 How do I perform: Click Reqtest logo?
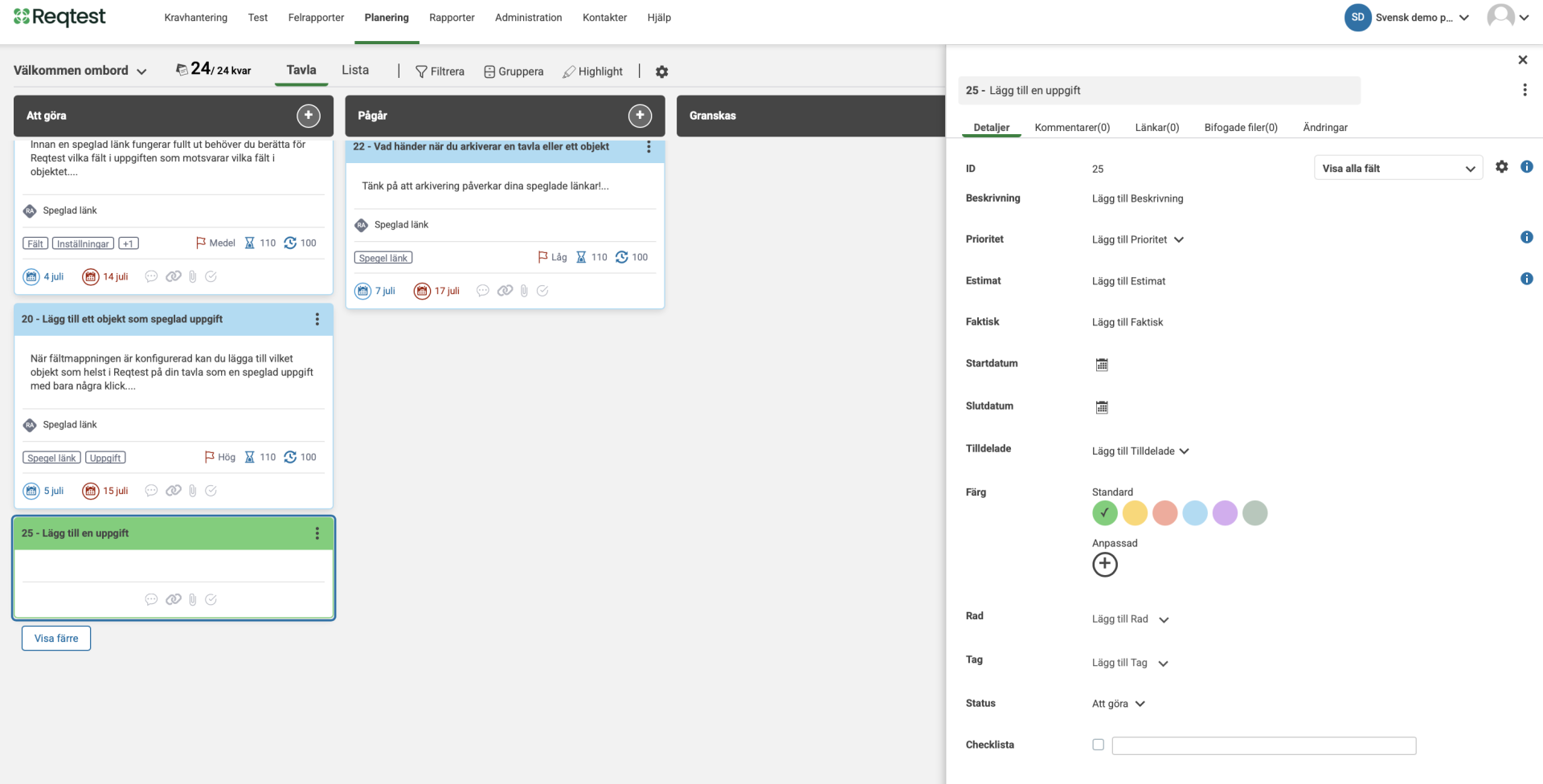[59, 17]
